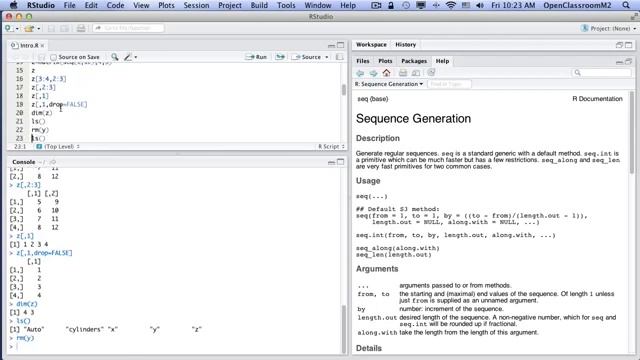Click the Help forward arrow icon
The width and height of the screenshot is (640, 360).
pos(373,73)
